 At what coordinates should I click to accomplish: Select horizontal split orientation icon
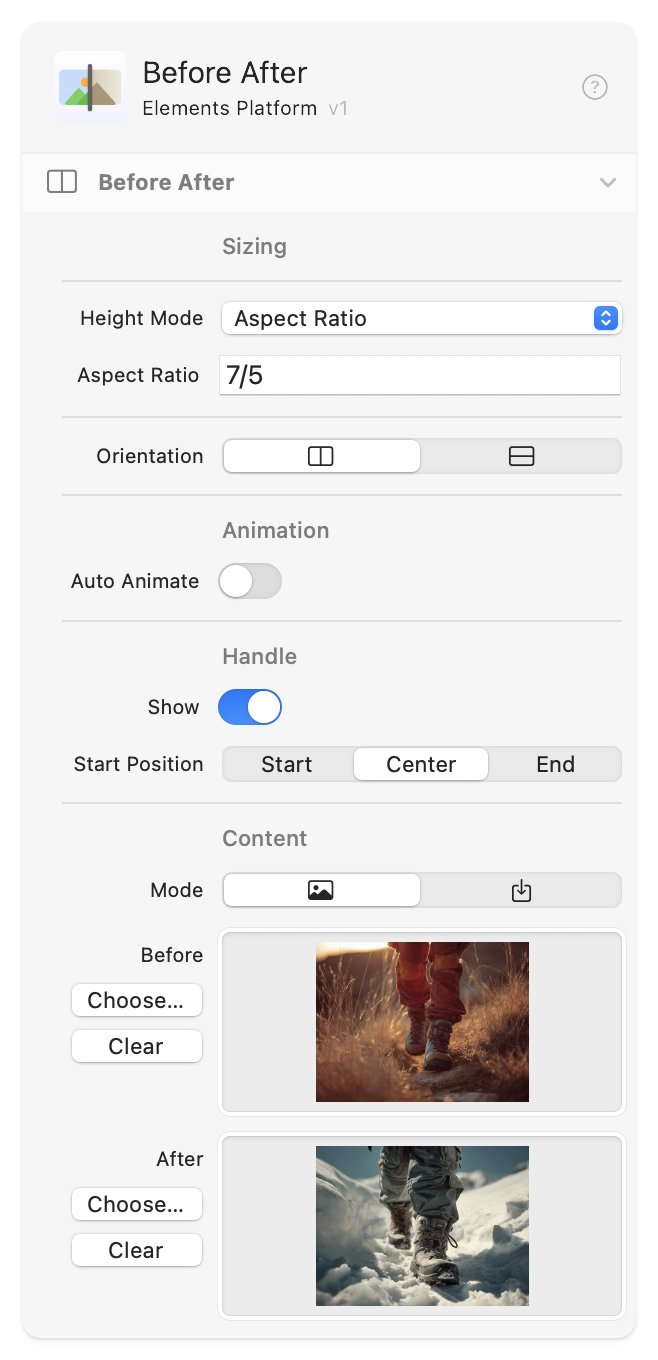pyautogui.click(x=521, y=456)
